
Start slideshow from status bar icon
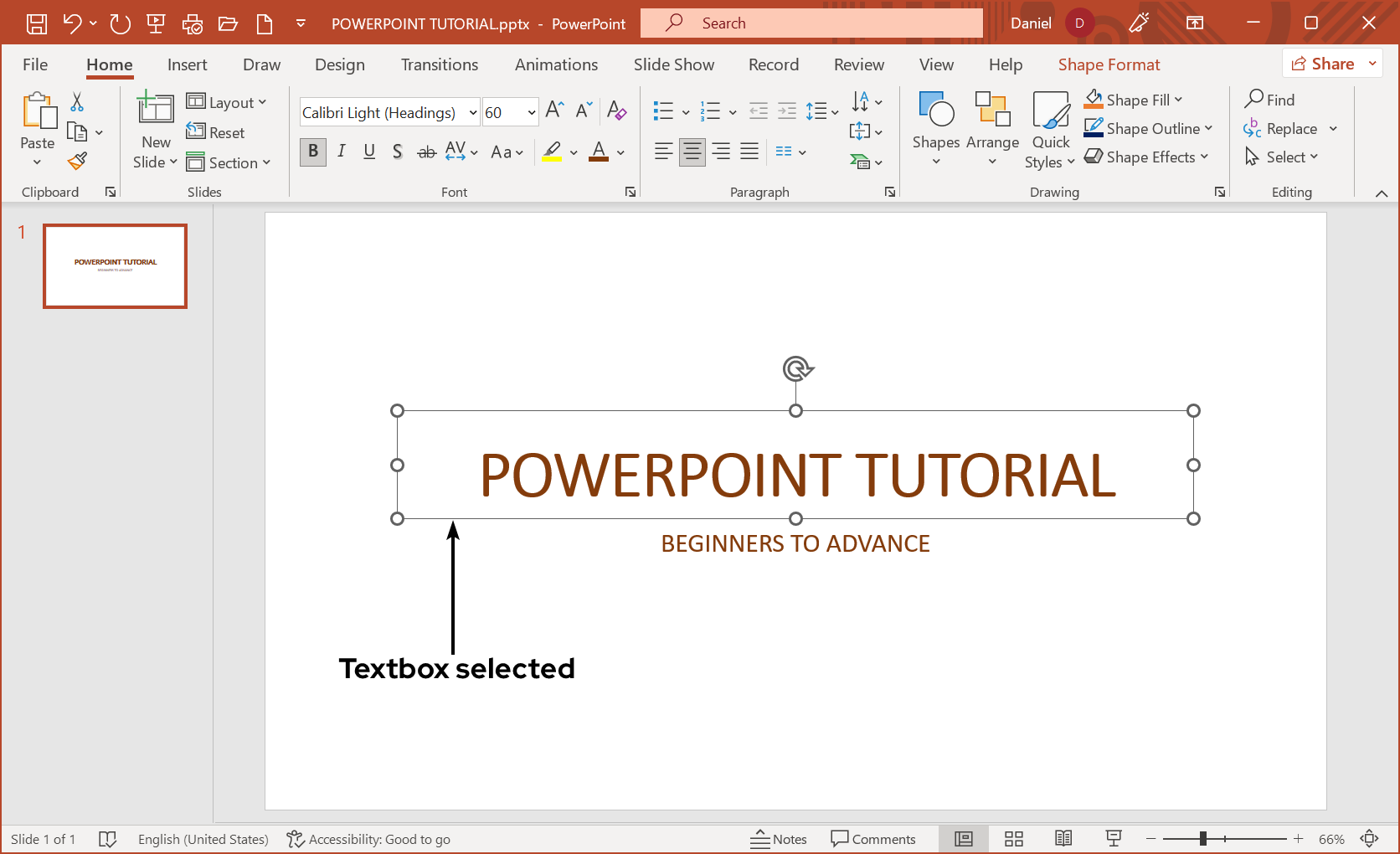1114,839
